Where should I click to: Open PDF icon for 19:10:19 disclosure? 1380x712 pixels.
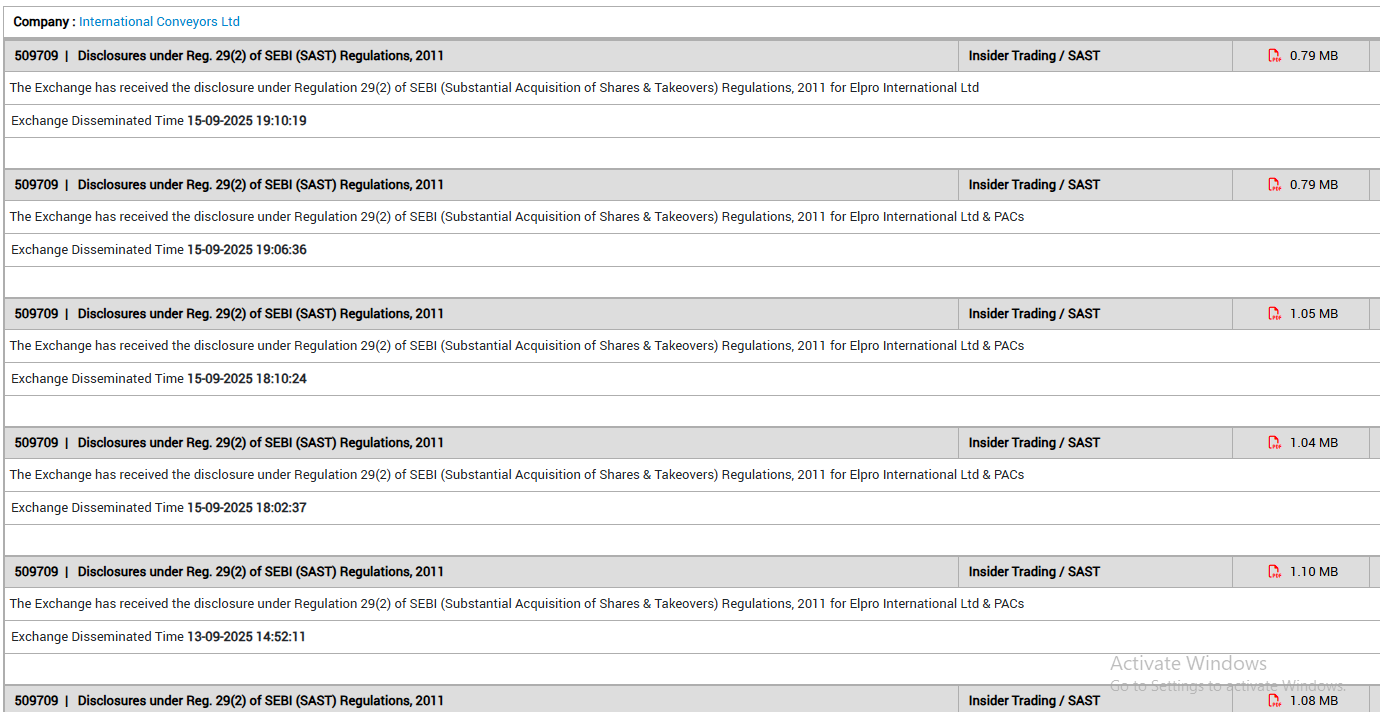[x=1274, y=56]
